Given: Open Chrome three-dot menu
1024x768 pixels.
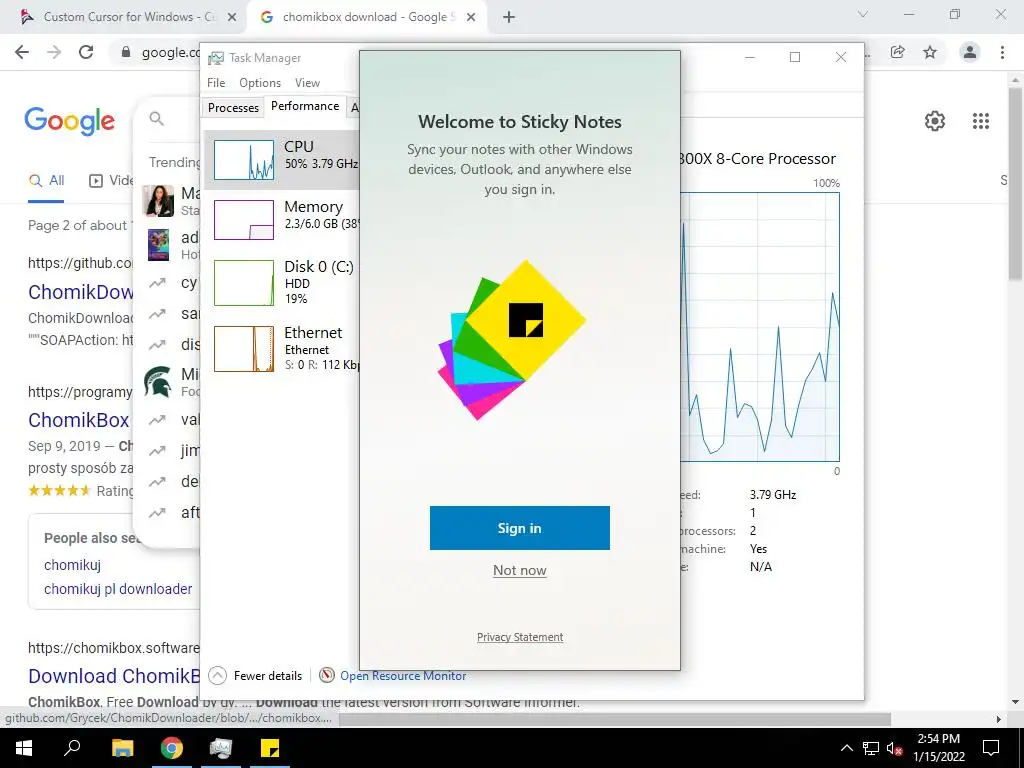Looking at the screenshot, I should pos(1002,52).
